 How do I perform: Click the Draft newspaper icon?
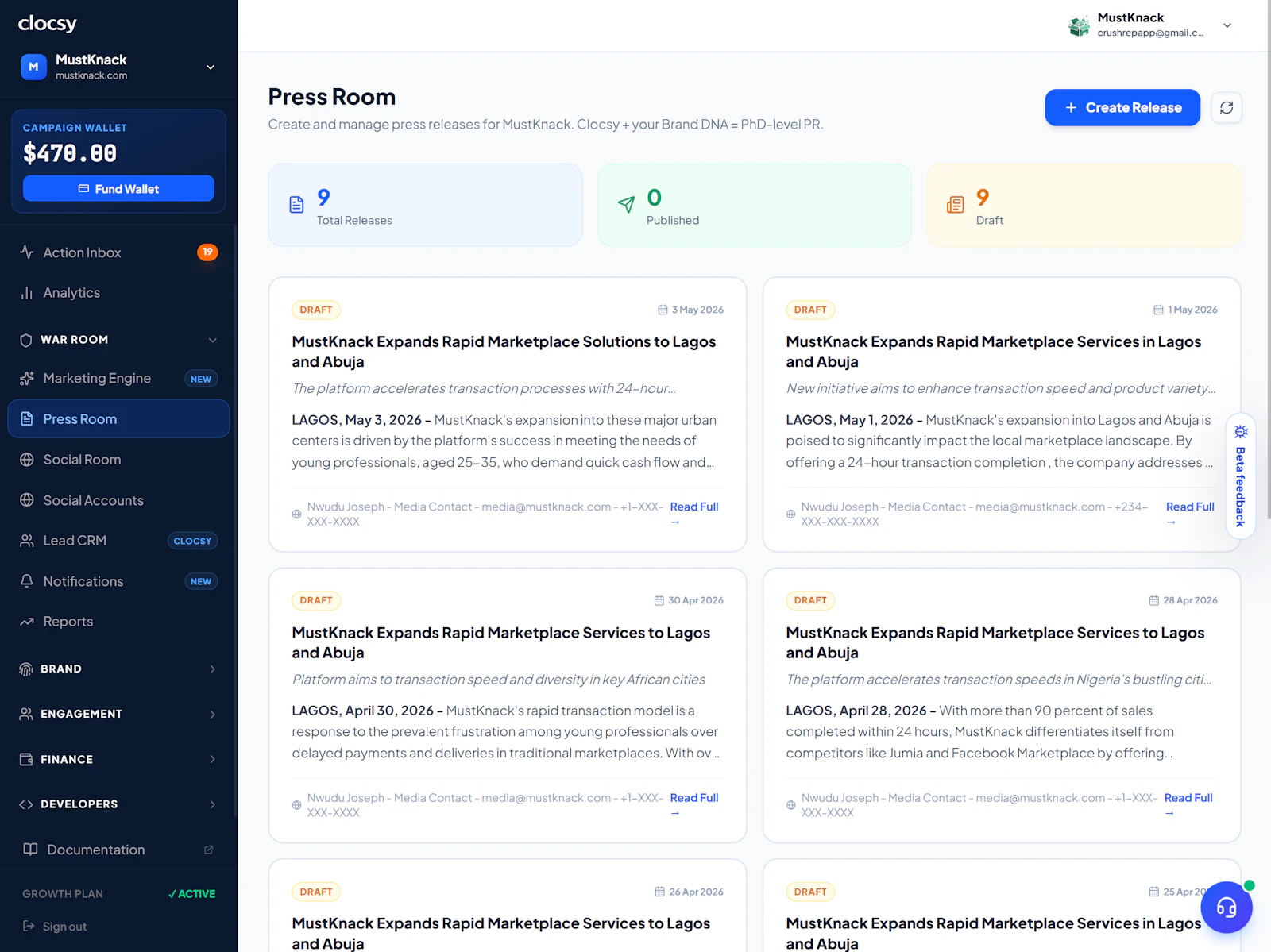[x=956, y=205]
